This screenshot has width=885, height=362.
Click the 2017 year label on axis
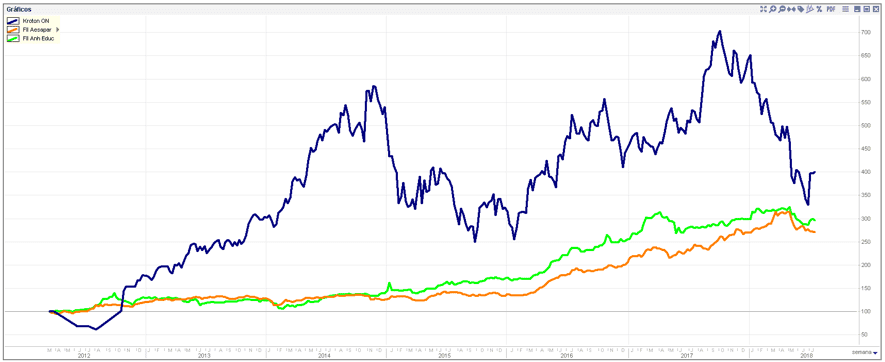click(687, 356)
